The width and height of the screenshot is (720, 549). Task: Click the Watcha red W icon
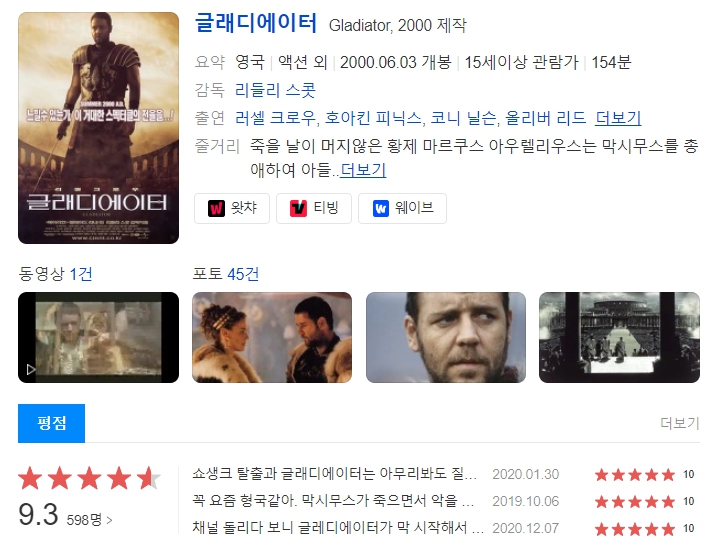coord(216,208)
